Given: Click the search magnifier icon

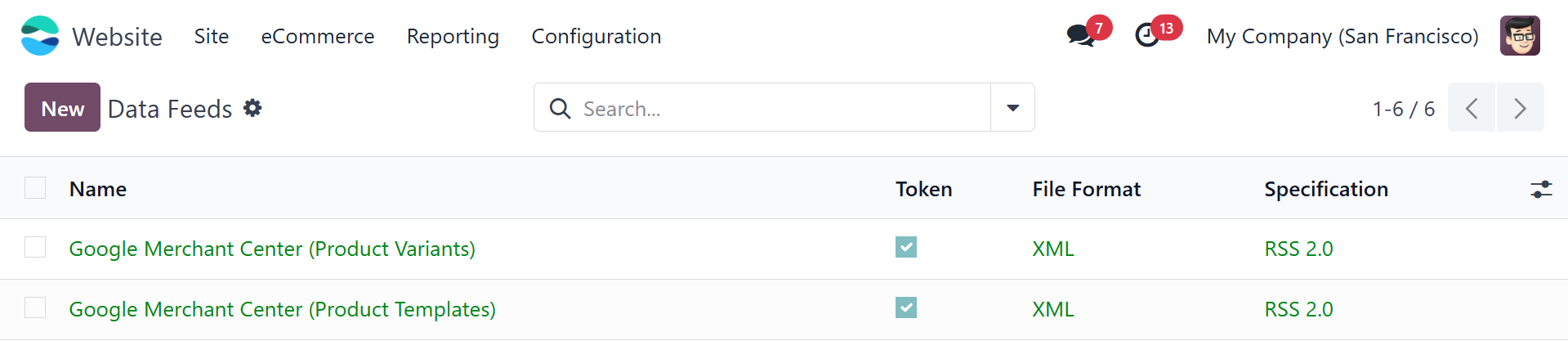Looking at the screenshot, I should tap(560, 108).
